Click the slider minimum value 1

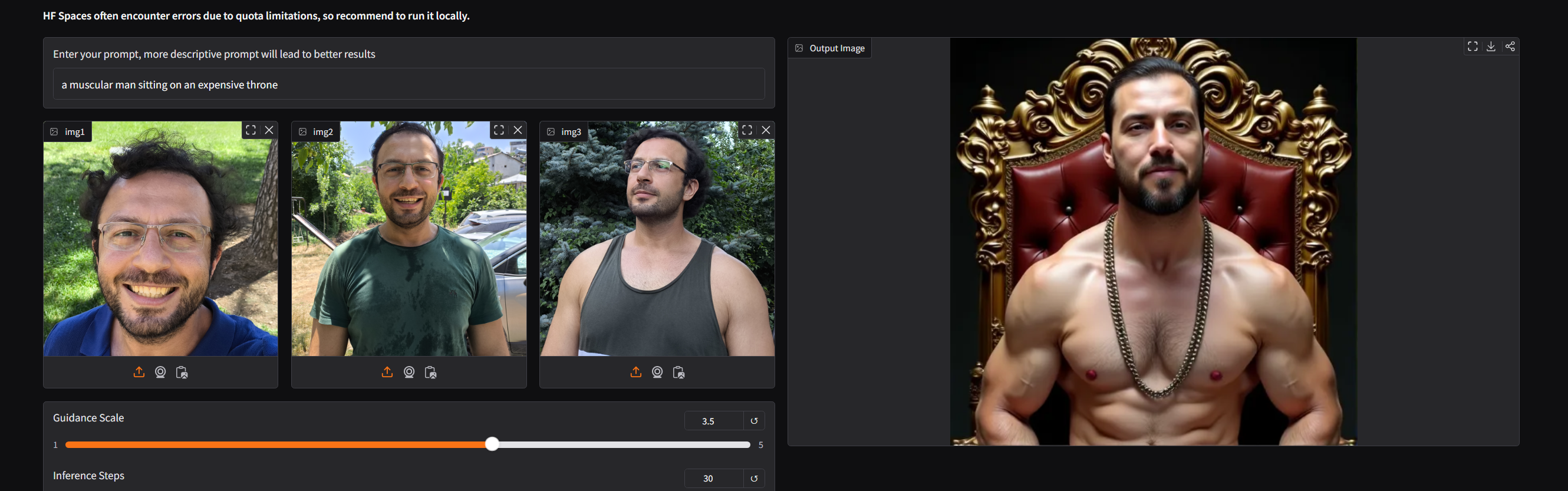[x=55, y=446]
